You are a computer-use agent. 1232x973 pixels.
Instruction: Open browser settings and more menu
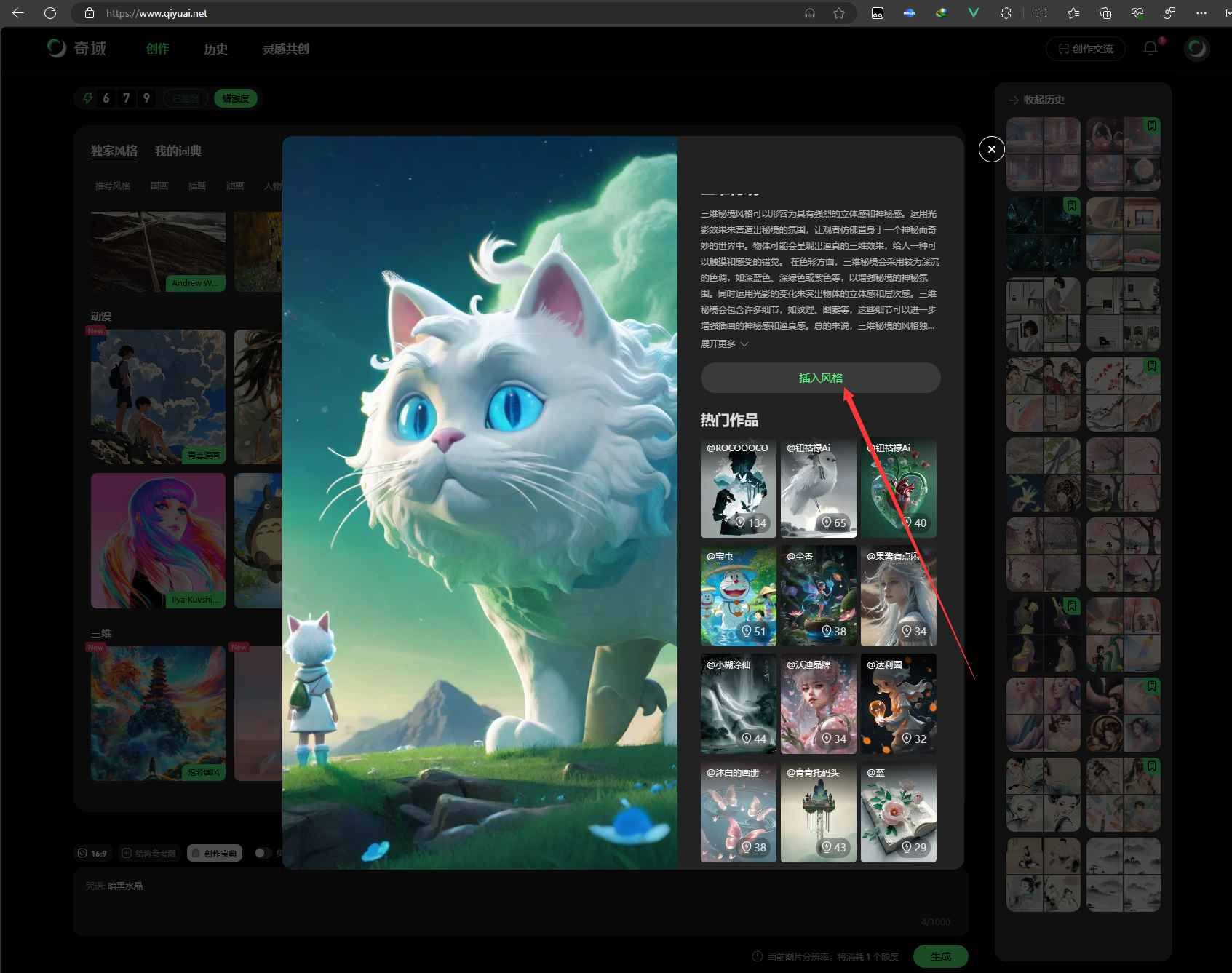(1201, 13)
